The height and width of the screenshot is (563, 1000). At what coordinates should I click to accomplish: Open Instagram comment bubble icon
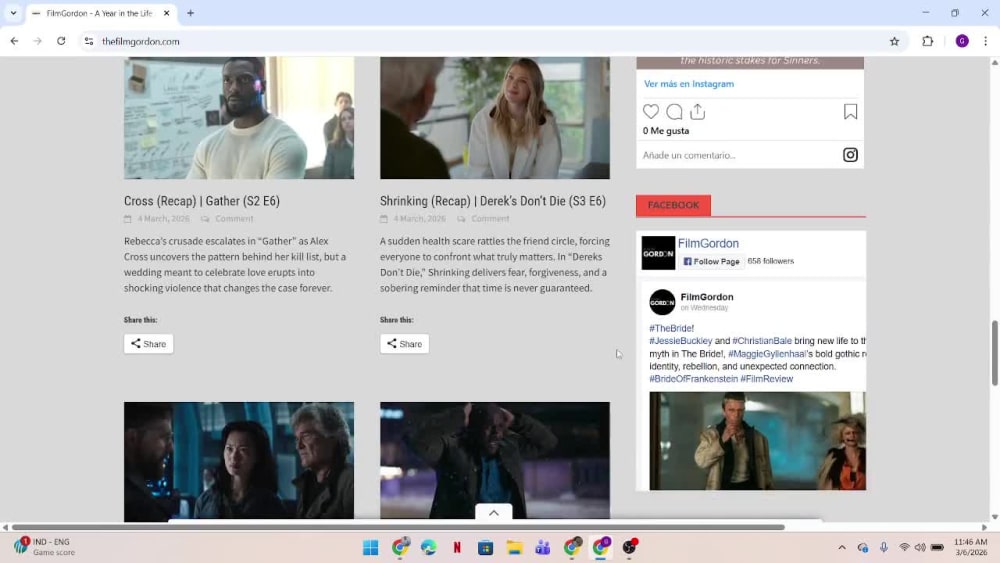674,112
